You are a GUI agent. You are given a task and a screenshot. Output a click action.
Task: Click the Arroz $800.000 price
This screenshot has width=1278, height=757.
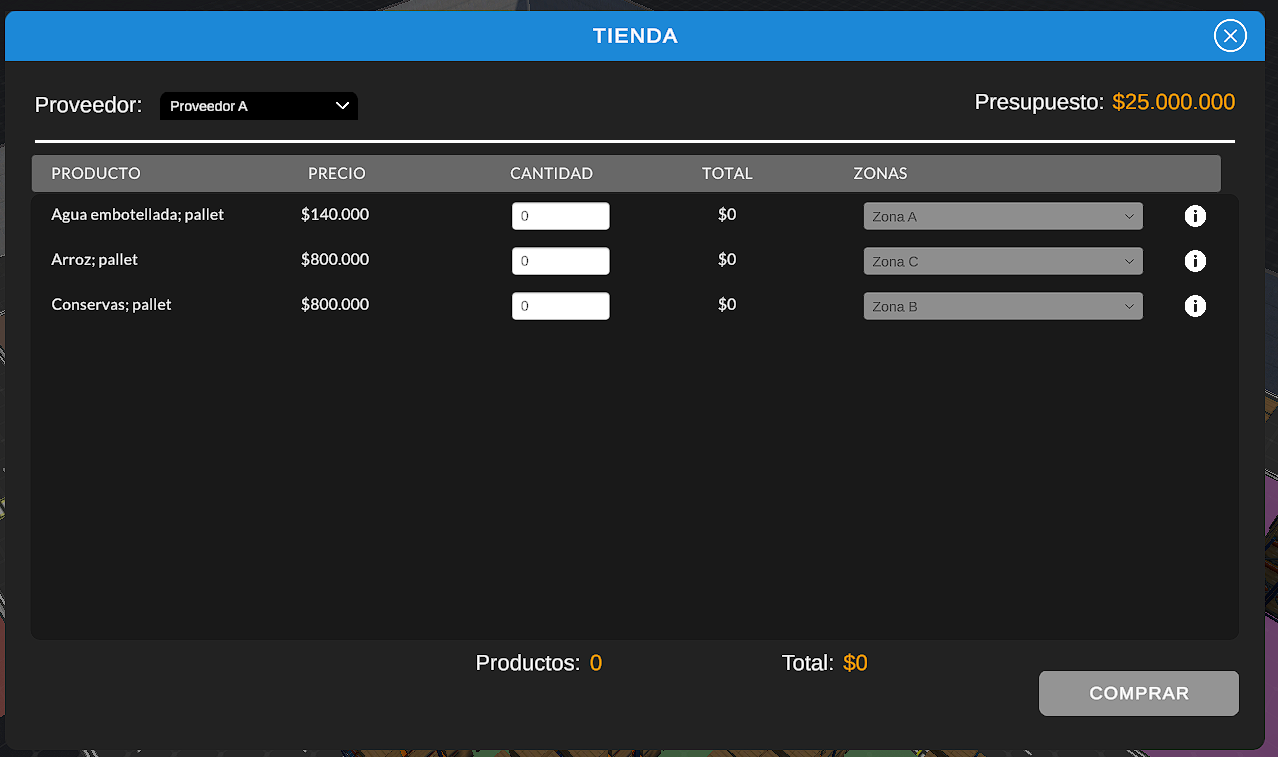click(335, 259)
